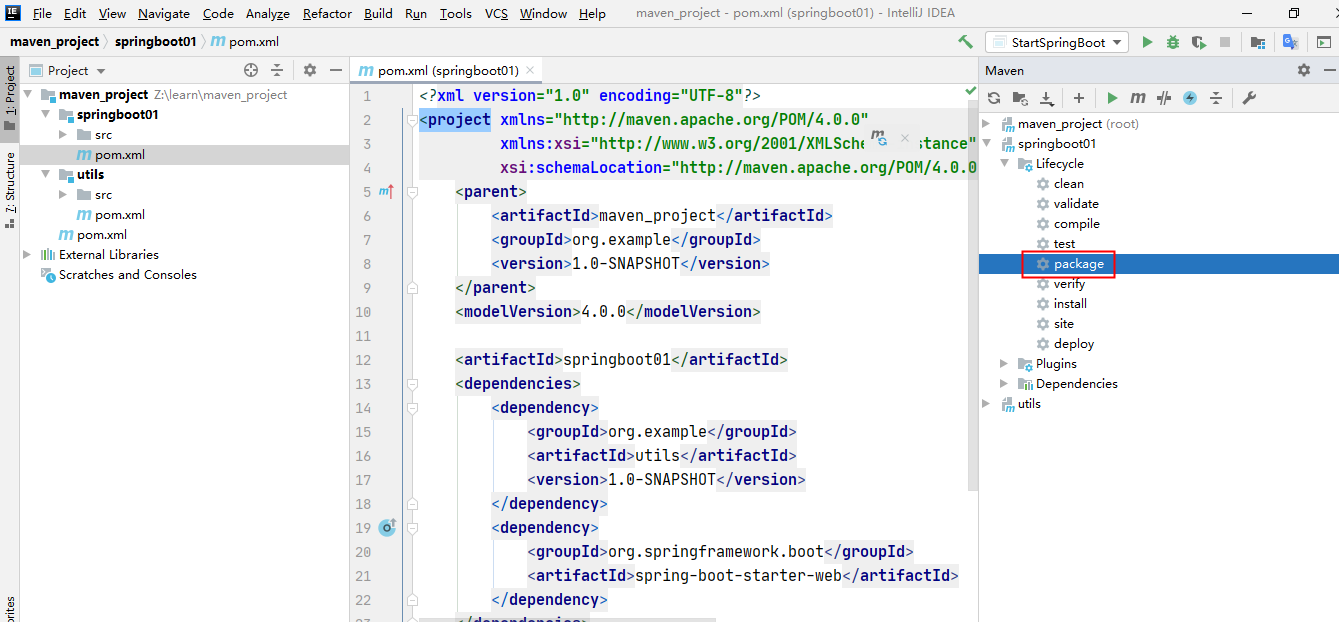
Task: Select the deploy lifecycle goal
Action: click(x=1074, y=344)
